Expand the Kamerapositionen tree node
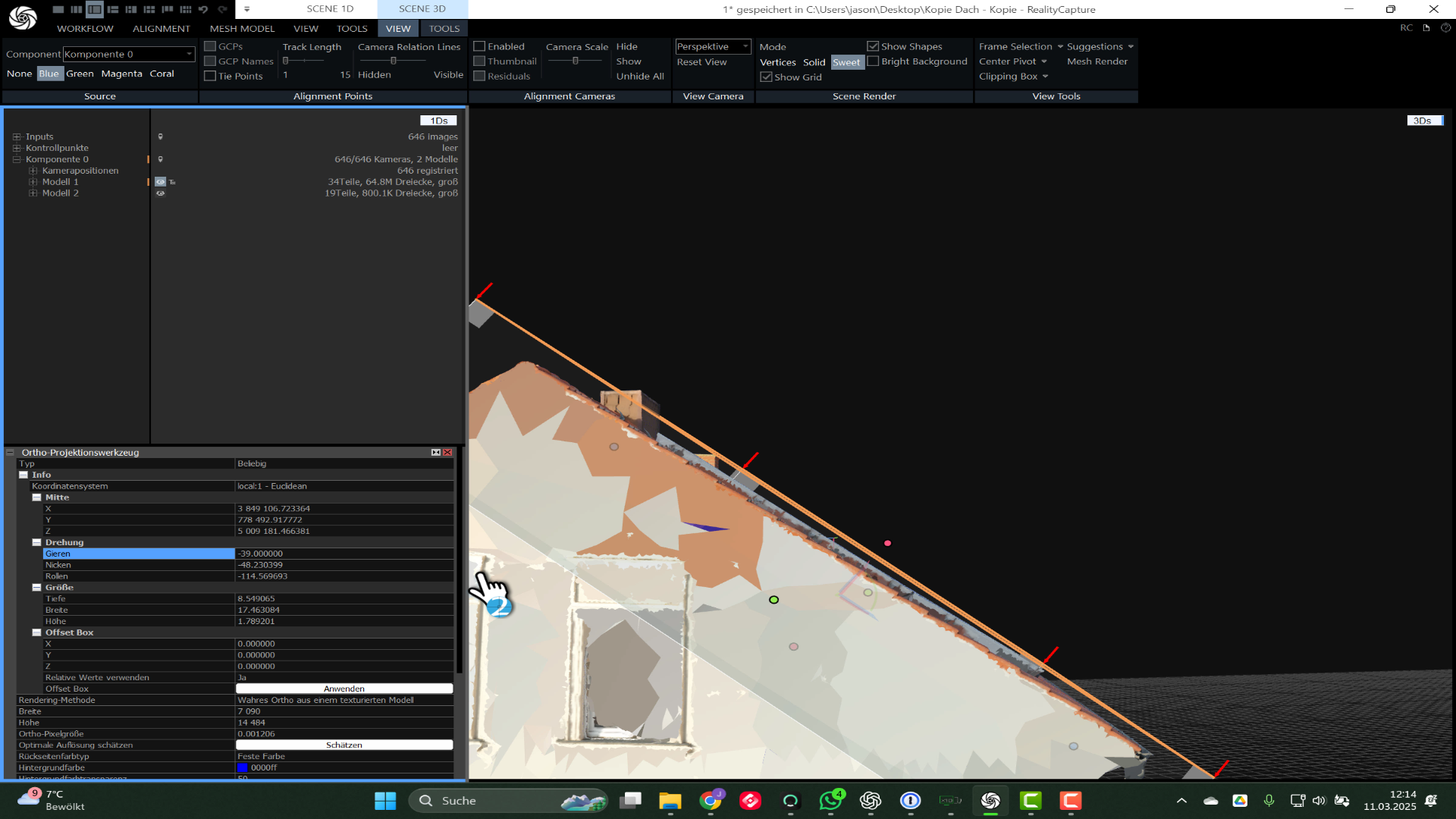Image resolution: width=1456 pixels, height=819 pixels. coord(33,171)
